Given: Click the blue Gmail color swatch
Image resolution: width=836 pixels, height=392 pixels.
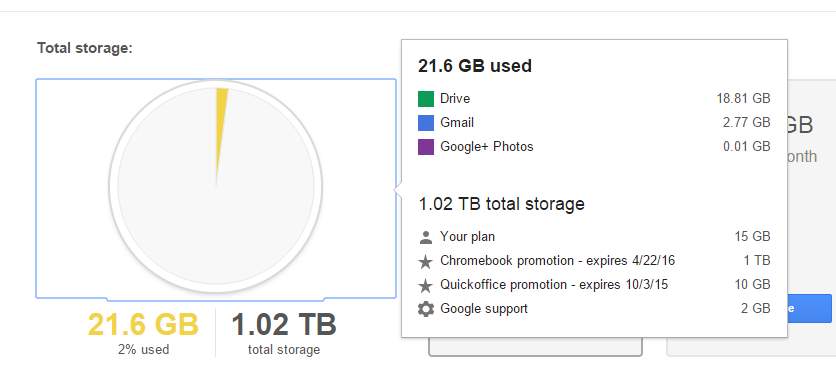Looking at the screenshot, I should pyautogui.click(x=426, y=123).
